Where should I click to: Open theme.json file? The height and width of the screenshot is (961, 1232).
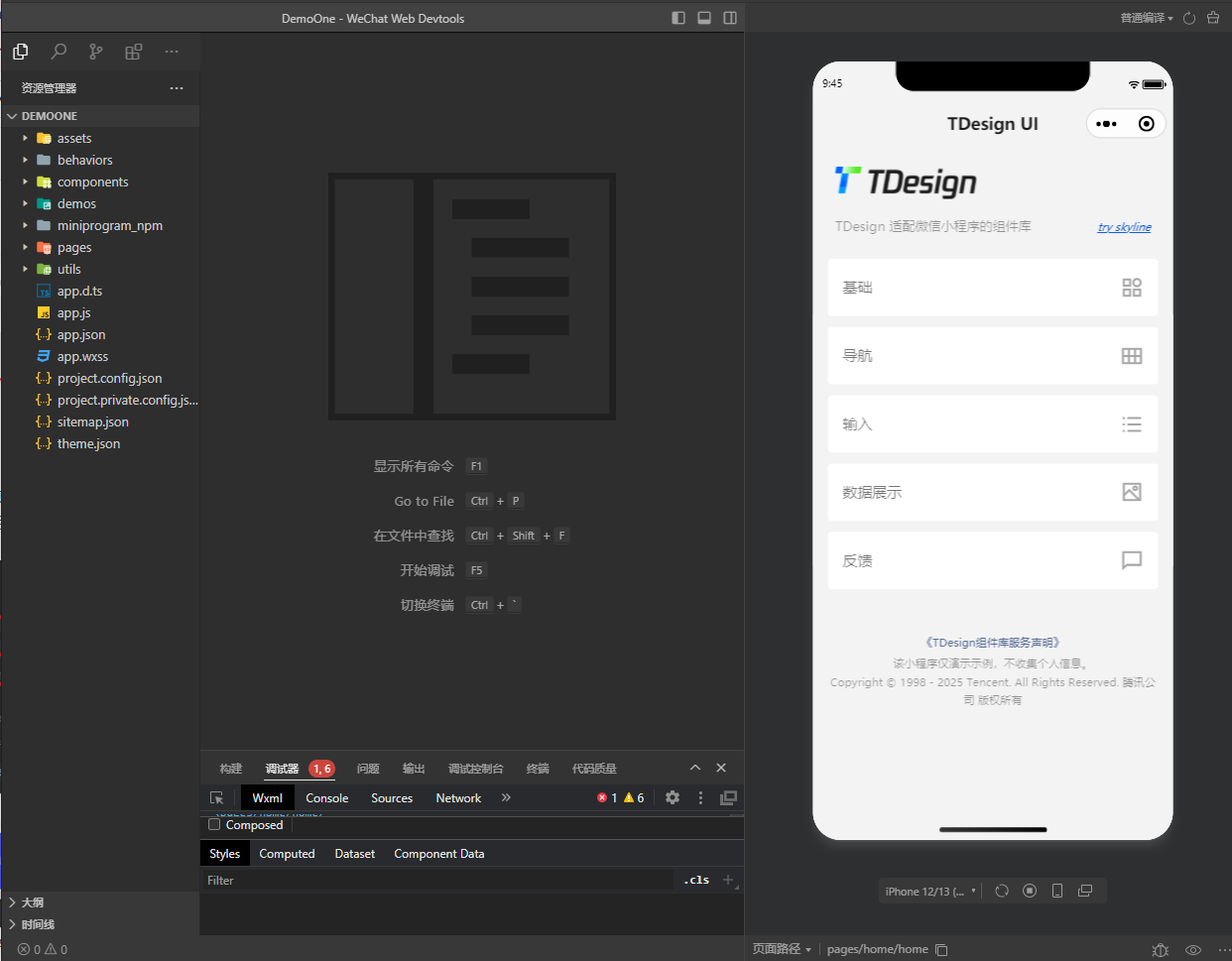coord(99,443)
